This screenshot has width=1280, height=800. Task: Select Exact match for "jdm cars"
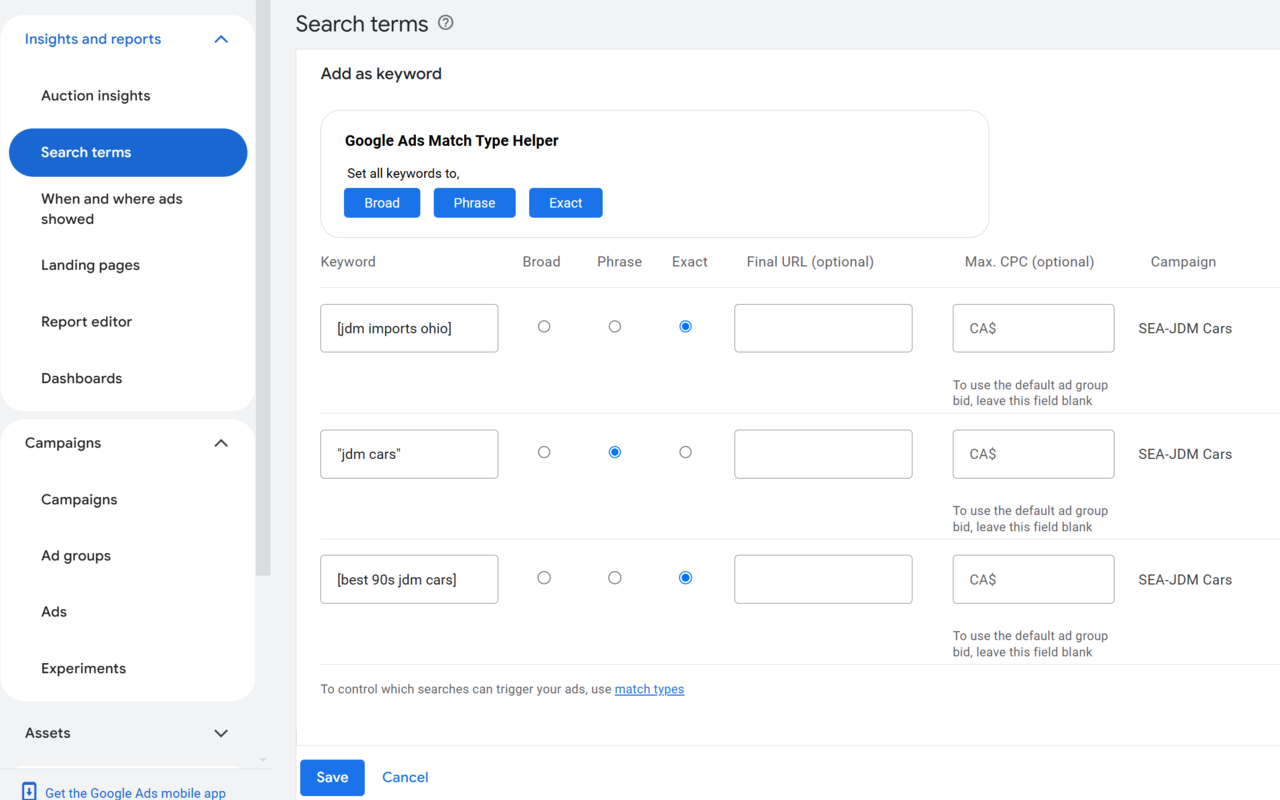pos(685,452)
